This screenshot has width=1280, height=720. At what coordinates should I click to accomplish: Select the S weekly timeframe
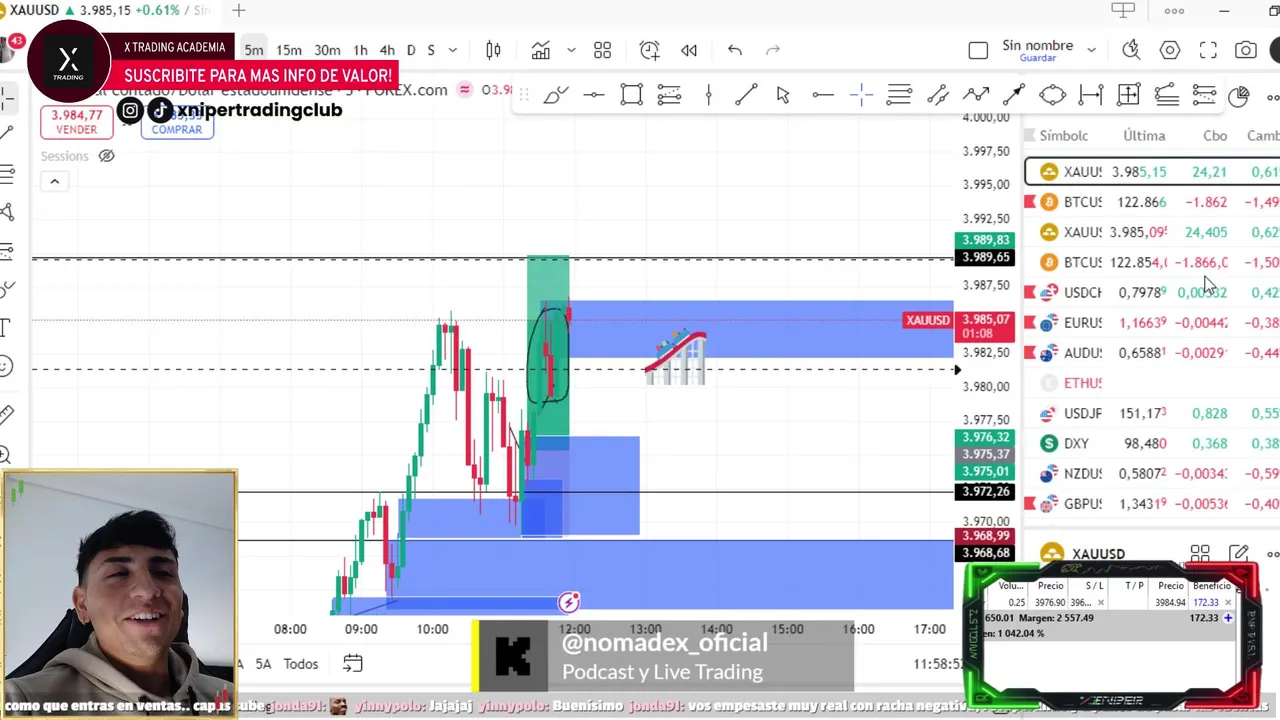tap(431, 50)
